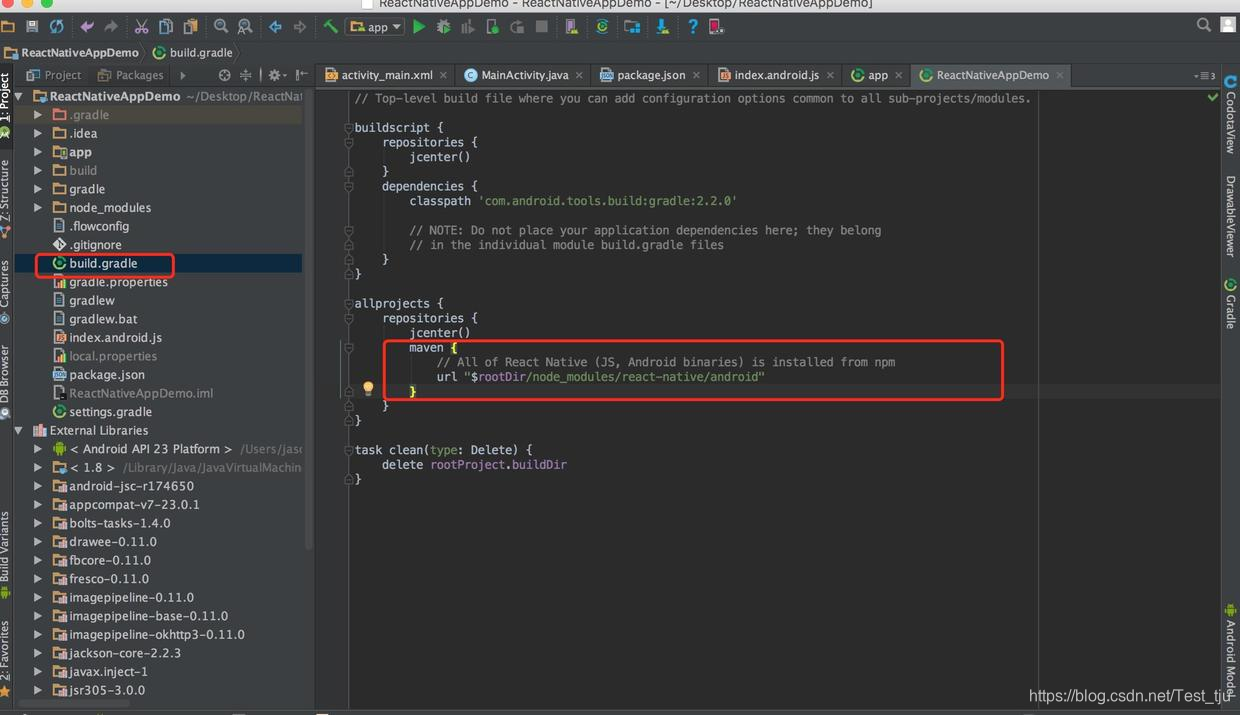Click the Cut scissors icon
Screen dimensions: 1240x715
point(141,26)
